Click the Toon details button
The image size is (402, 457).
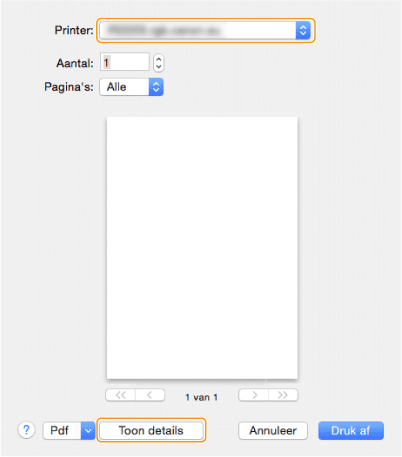(x=151, y=430)
